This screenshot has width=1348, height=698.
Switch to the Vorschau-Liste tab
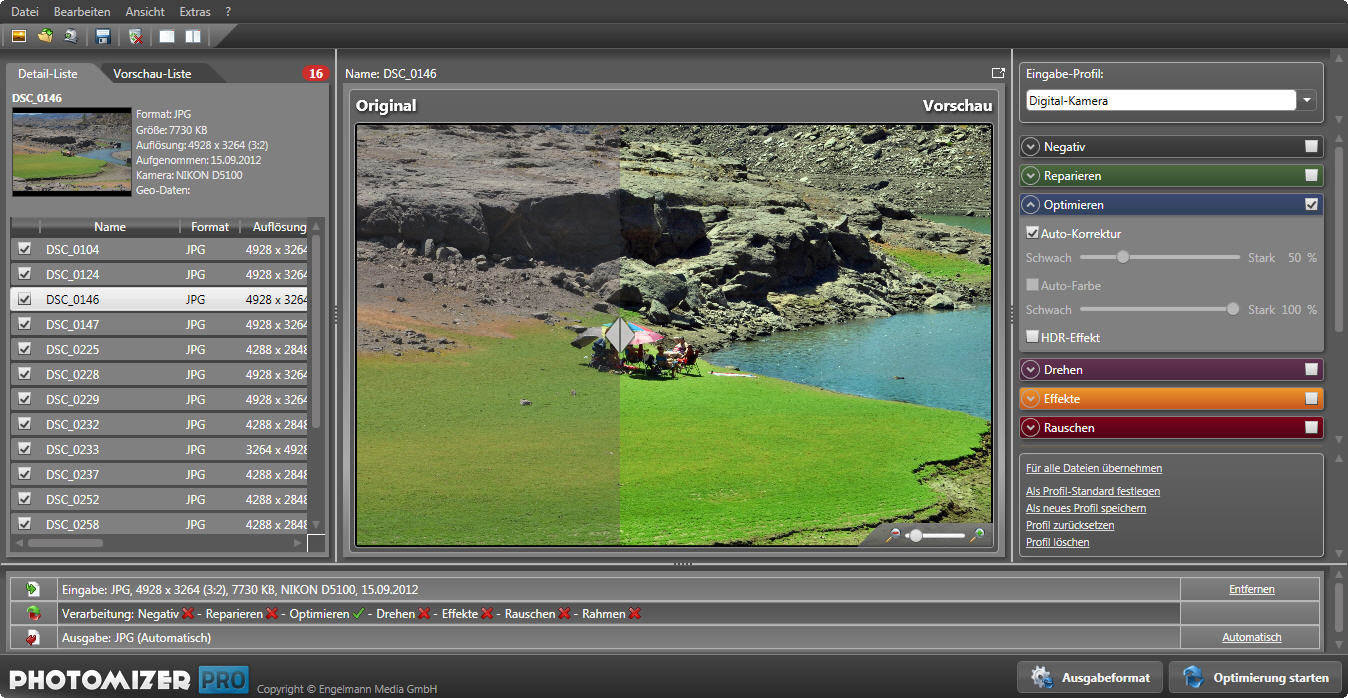(x=152, y=74)
